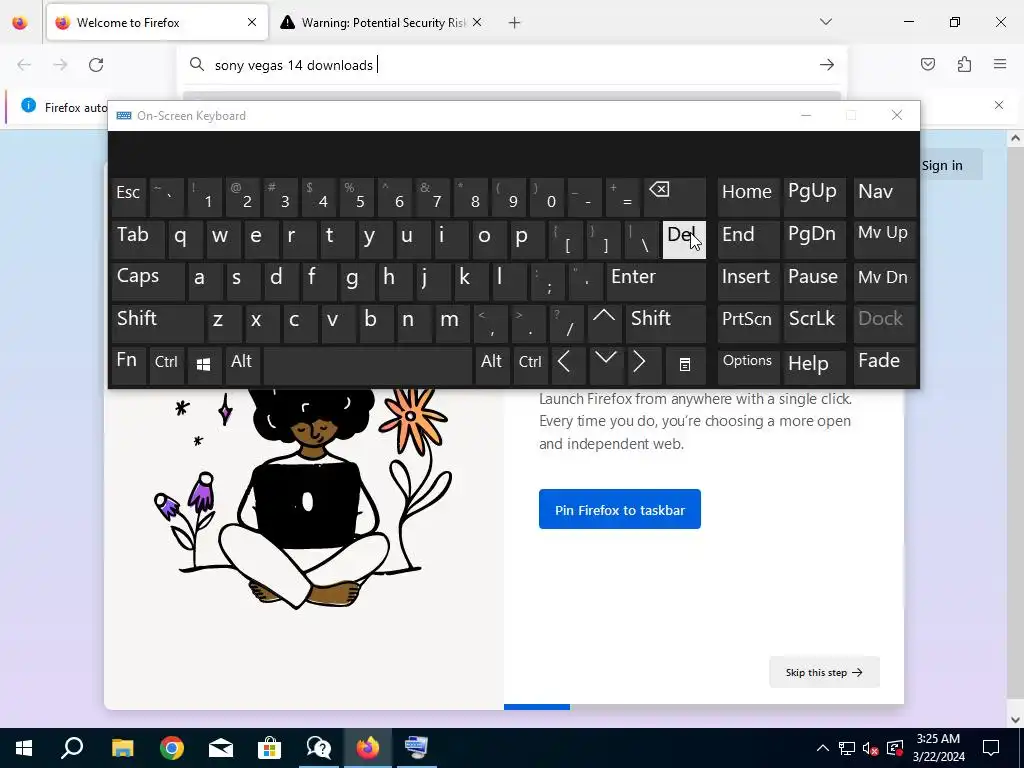This screenshot has height=768, width=1024.
Task: Click Skip this step
Action: tap(824, 672)
